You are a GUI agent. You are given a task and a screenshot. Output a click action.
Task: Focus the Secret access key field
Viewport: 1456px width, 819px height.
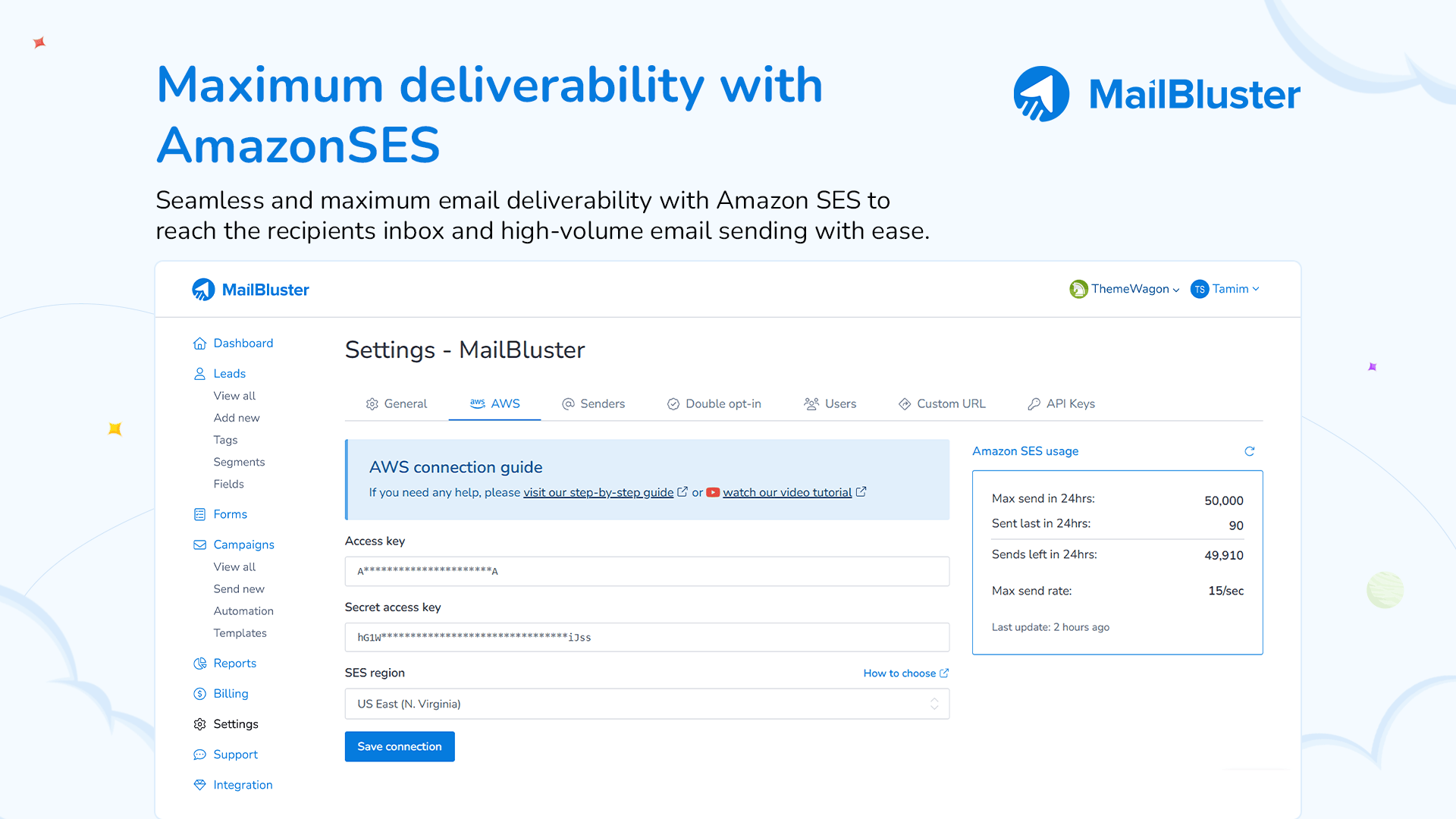click(x=646, y=638)
